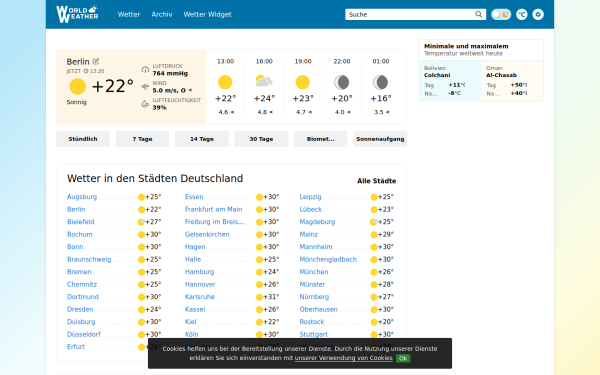
Task: Accept cookies with the Ok button
Action: (403, 358)
